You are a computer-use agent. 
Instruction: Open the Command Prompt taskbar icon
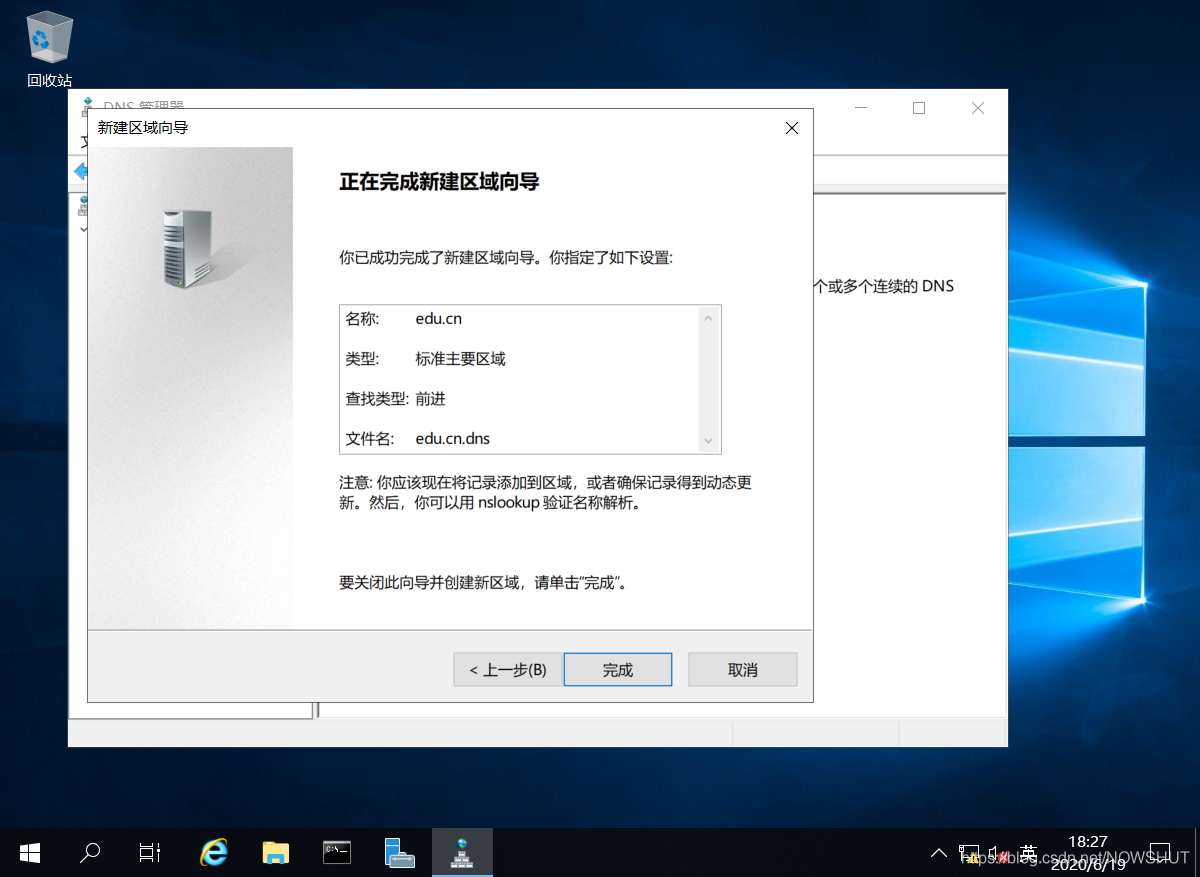pos(337,852)
